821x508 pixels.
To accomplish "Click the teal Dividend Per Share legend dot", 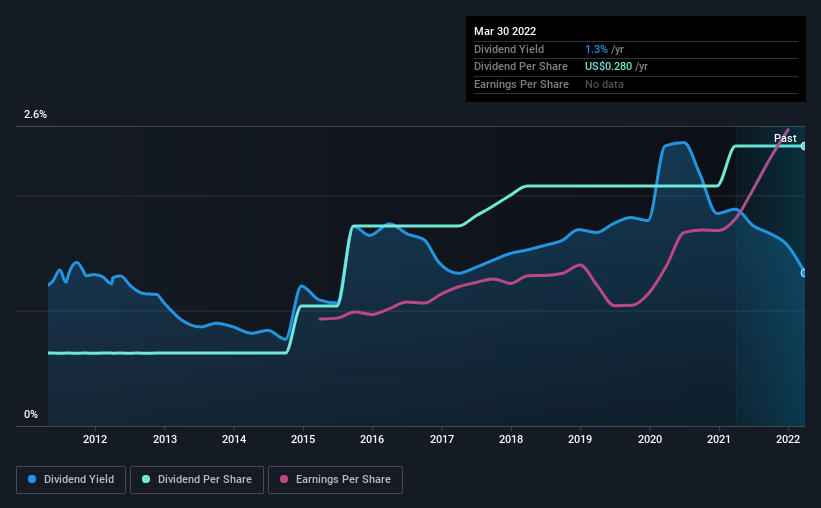I will click(146, 479).
